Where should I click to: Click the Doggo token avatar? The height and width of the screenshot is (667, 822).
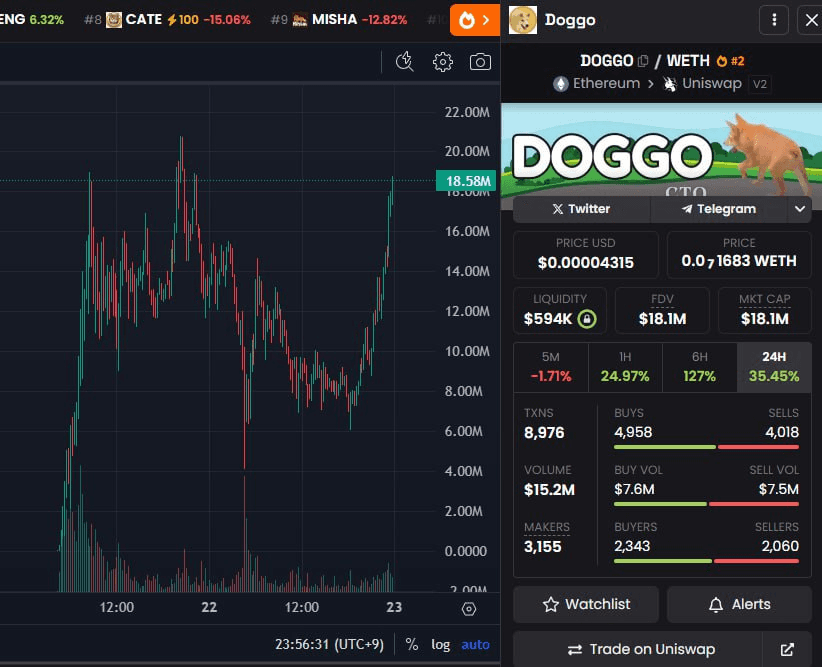[523, 20]
